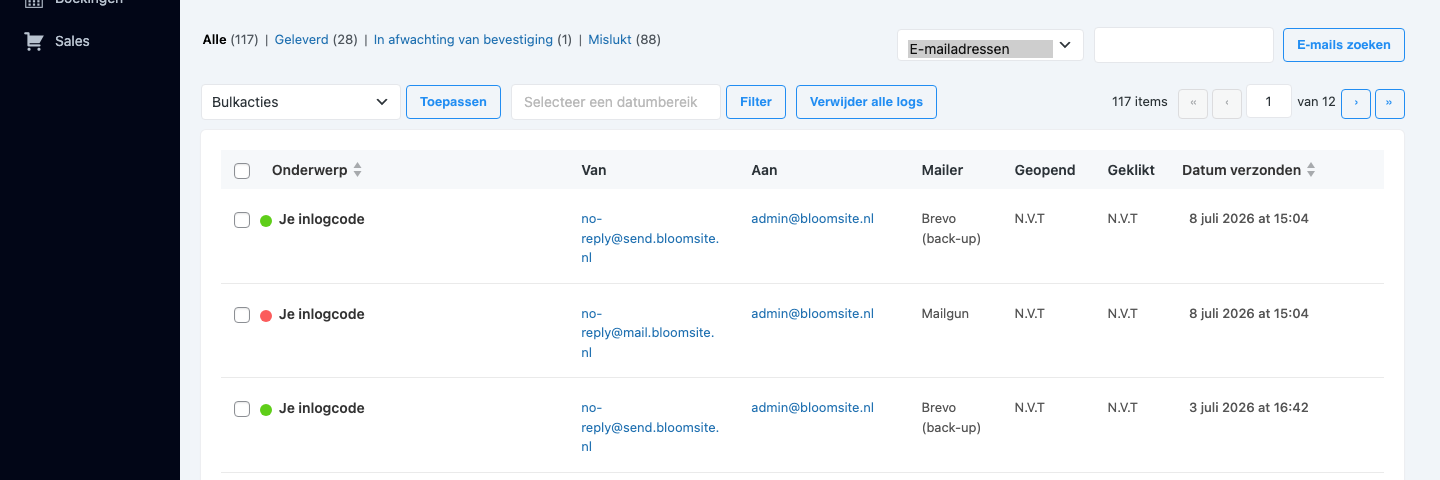Image resolution: width=1440 pixels, height=480 pixels.
Task: Focus the email search text field
Action: click(1184, 45)
